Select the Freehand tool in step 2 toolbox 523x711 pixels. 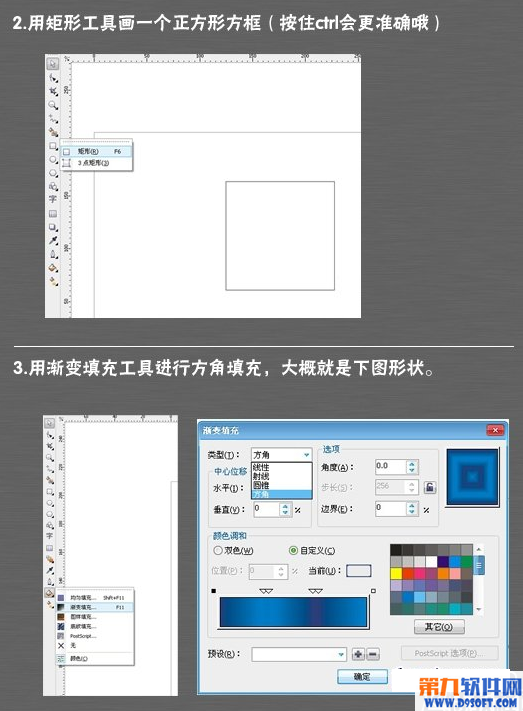(x=53, y=119)
